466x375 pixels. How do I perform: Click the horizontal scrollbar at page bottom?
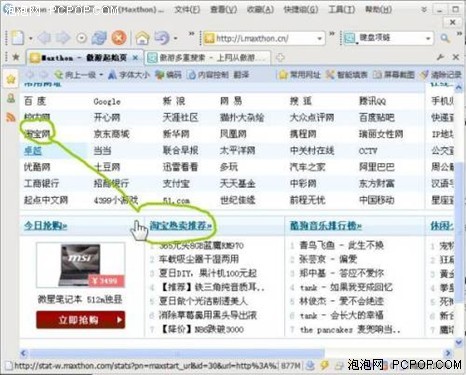click(x=177, y=353)
